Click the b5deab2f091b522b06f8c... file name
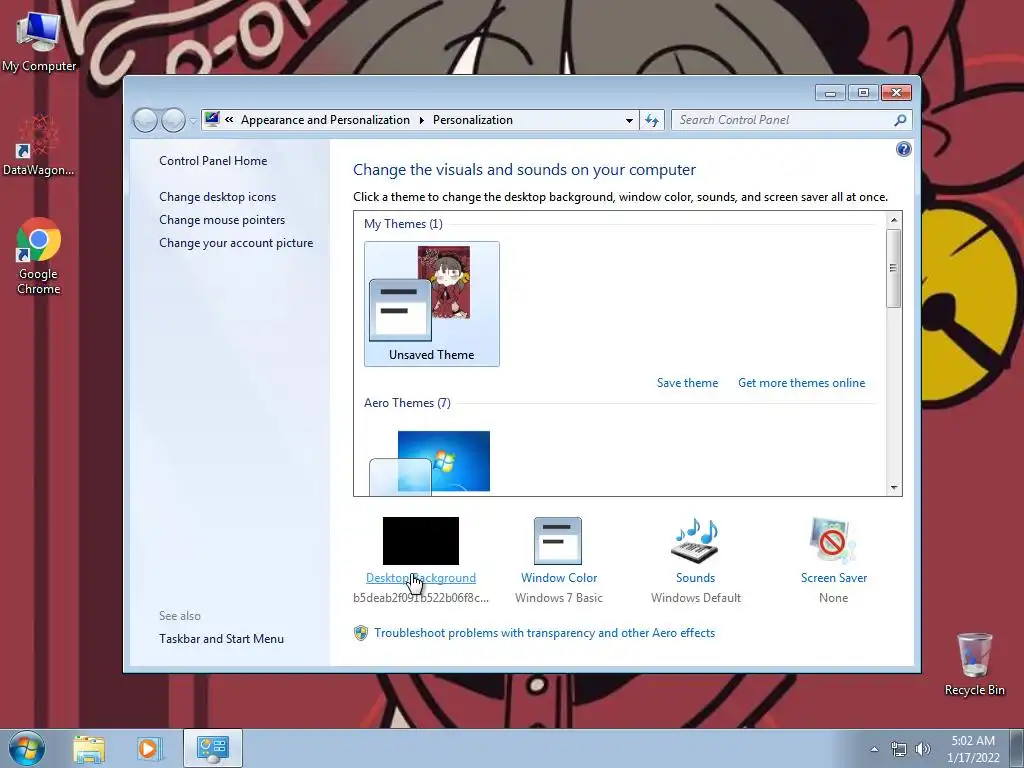The image size is (1024, 768). 421,598
